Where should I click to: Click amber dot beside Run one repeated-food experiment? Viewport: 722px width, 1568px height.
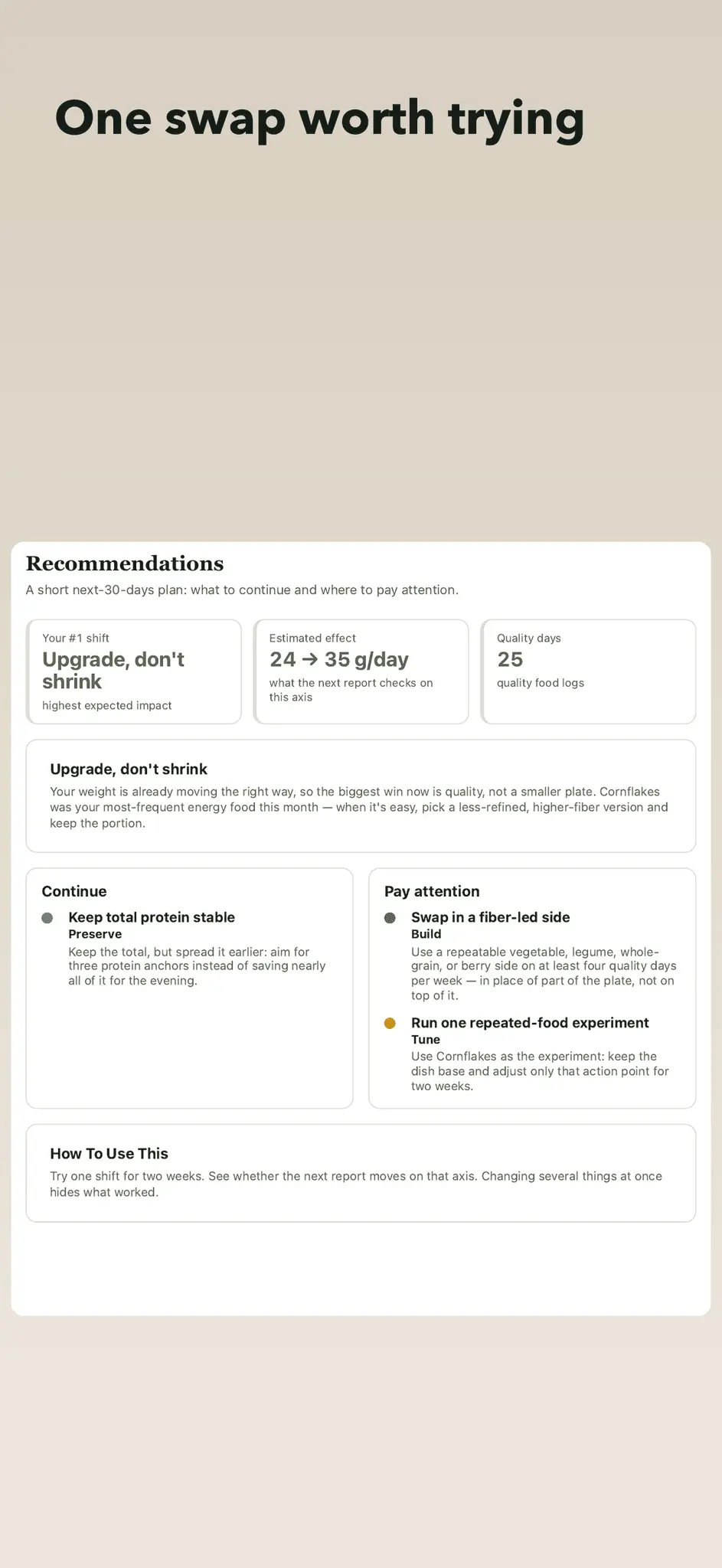(390, 1024)
